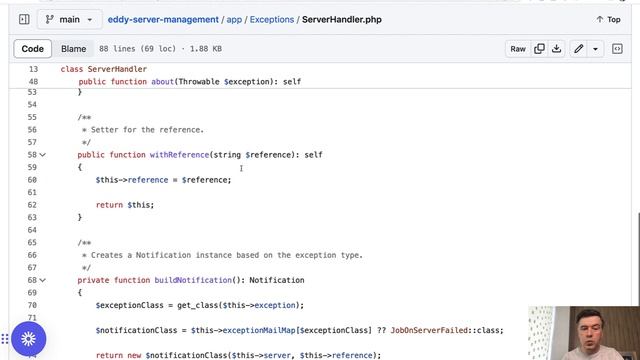Click the sticky class ServerHandler line
Viewport: 640px width, 360px height.
click(104, 69)
